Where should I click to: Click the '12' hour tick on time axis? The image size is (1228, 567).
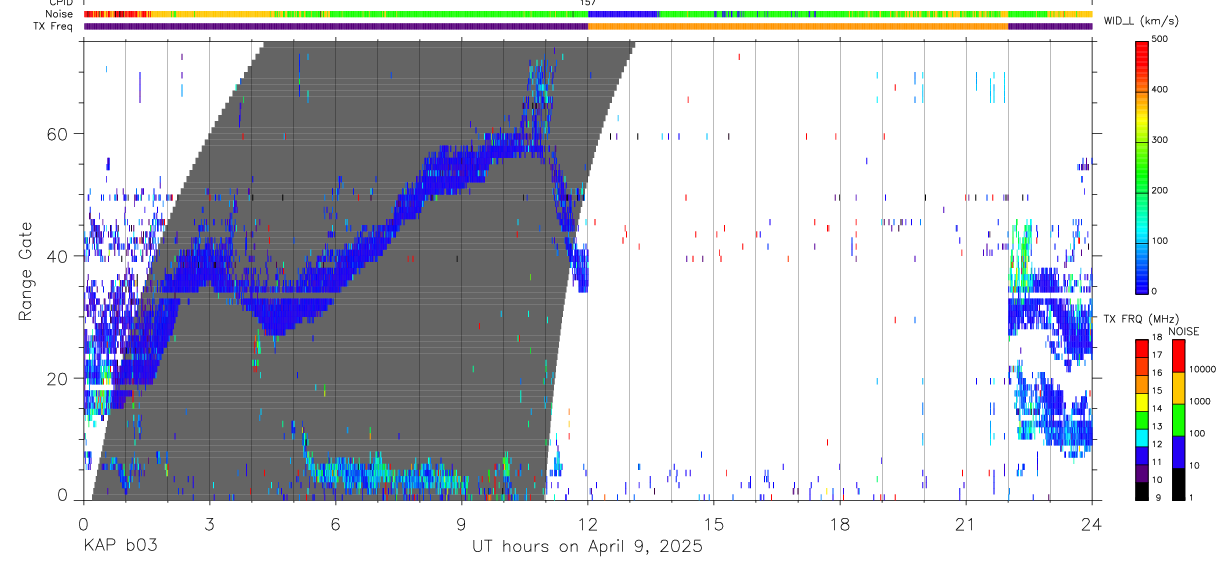click(x=588, y=524)
